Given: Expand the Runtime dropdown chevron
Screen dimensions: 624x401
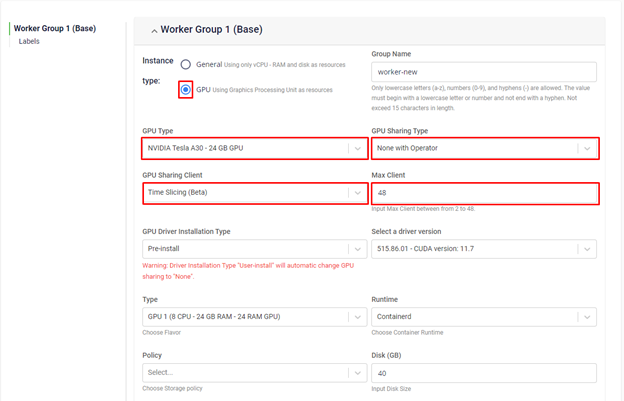Looking at the screenshot, I should coord(587,317).
